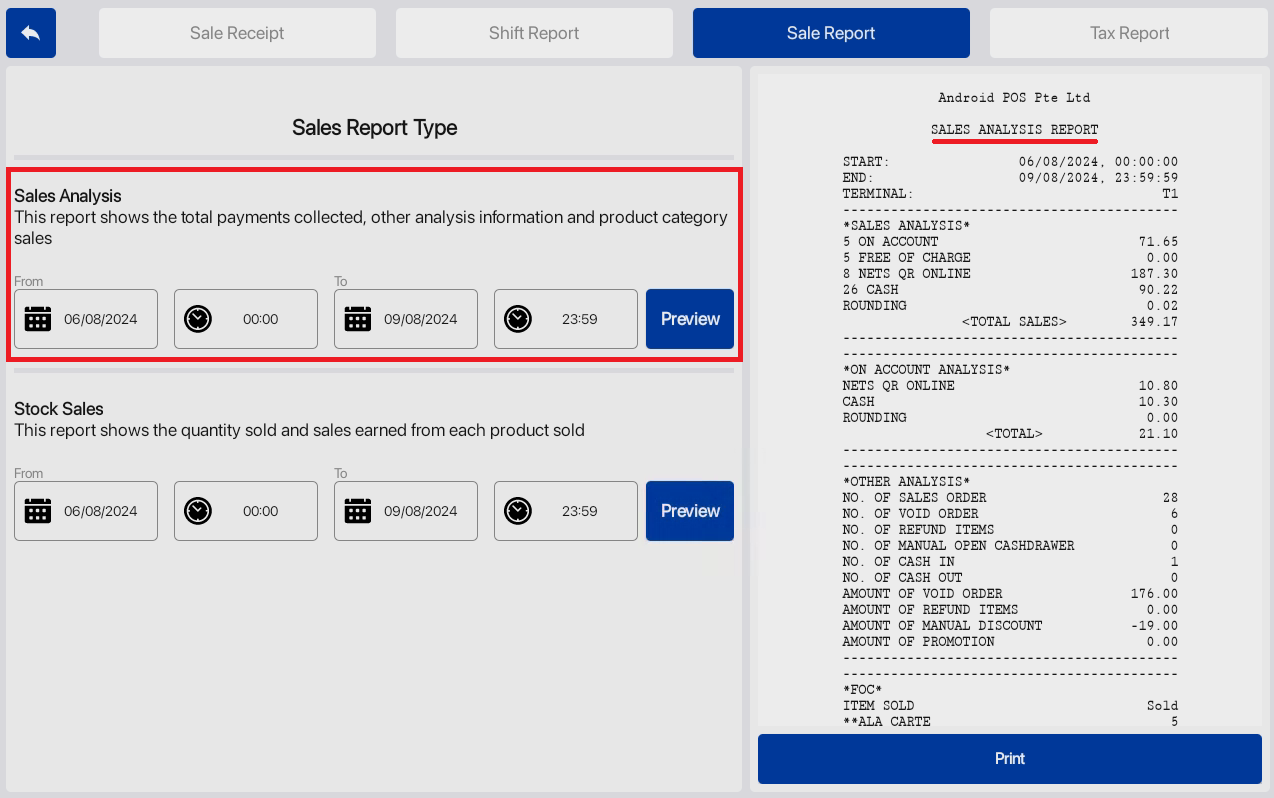The image size is (1274, 798).
Task: Open the Tax Report tab
Action: click(1129, 33)
